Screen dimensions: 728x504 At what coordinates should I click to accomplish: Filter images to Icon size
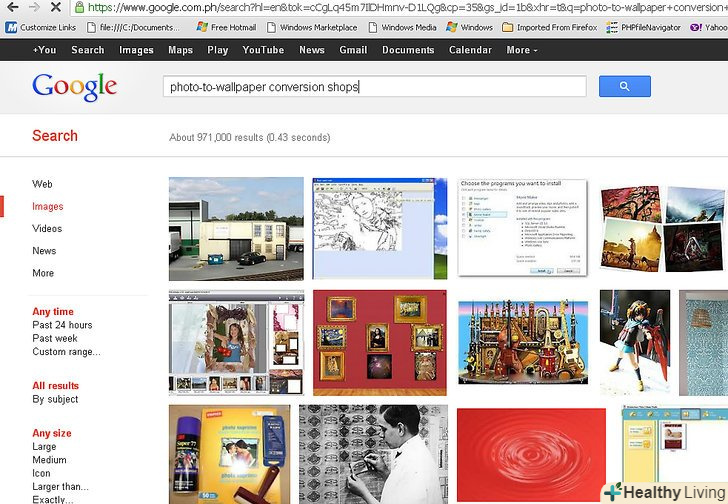(x=41, y=473)
